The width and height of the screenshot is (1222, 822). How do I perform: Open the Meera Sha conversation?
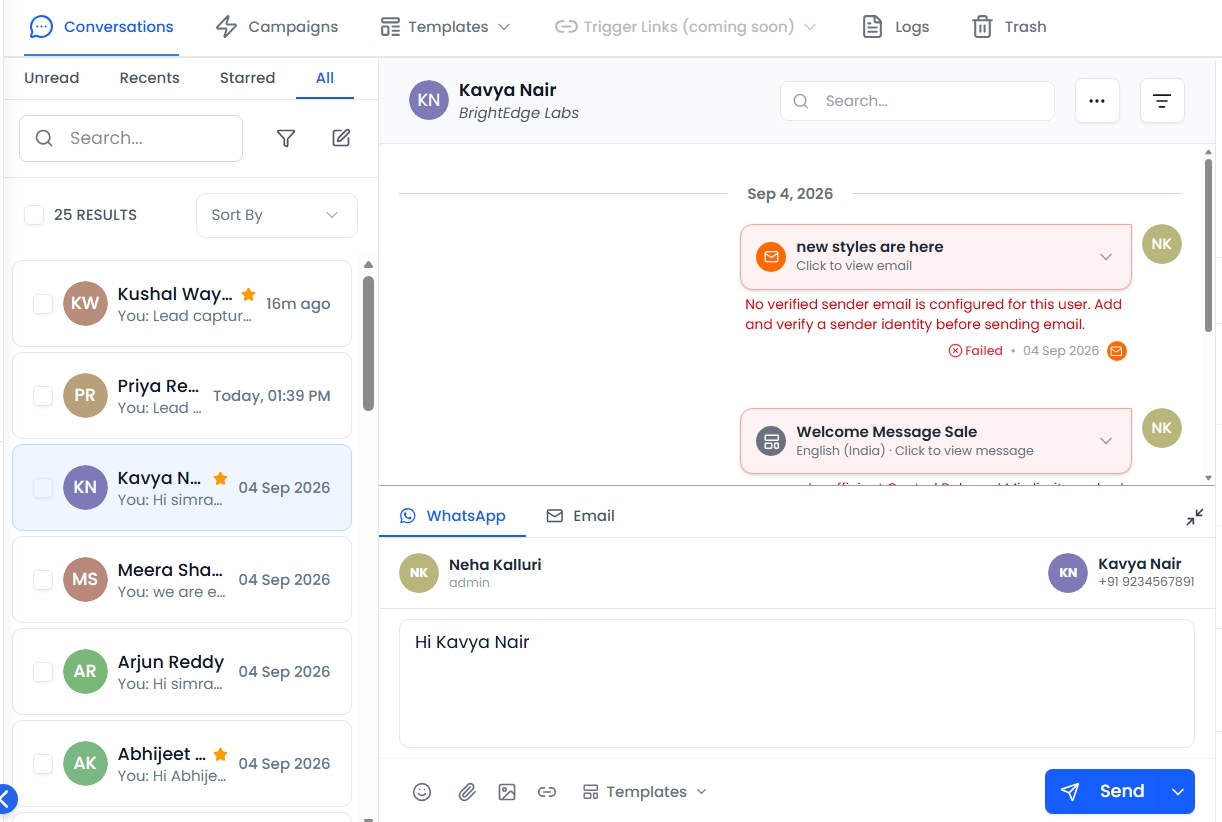[182, 580]
